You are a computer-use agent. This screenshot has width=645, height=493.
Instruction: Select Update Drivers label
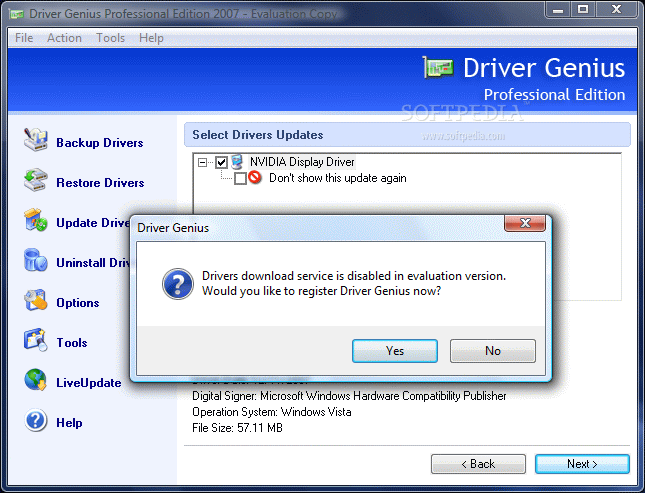click(x=93, y=223)
